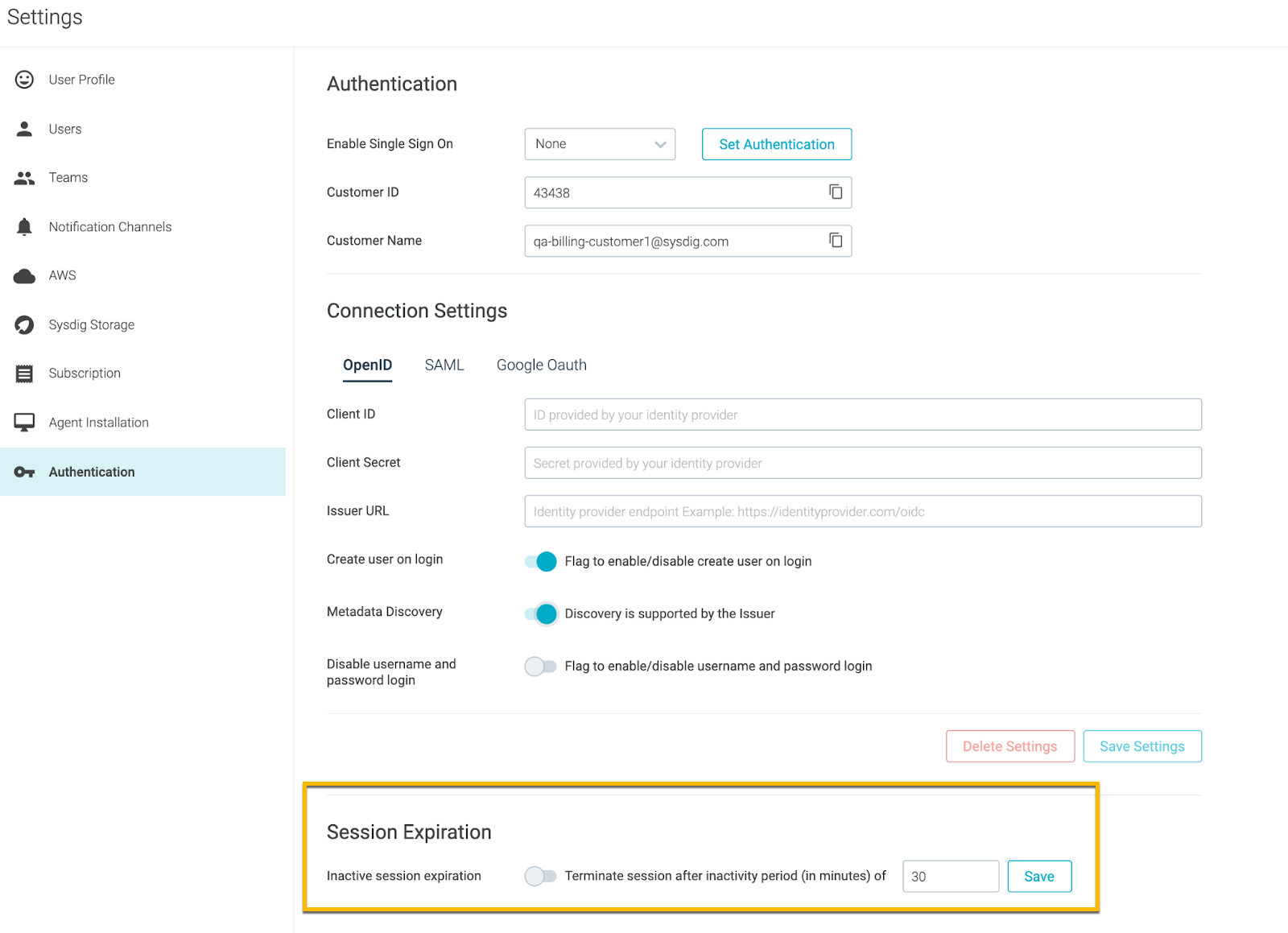The height and width of the screenshot is (933, 1288).
Task: Open Notification Channels via the bell icon
Action: [x=23, y=226]
